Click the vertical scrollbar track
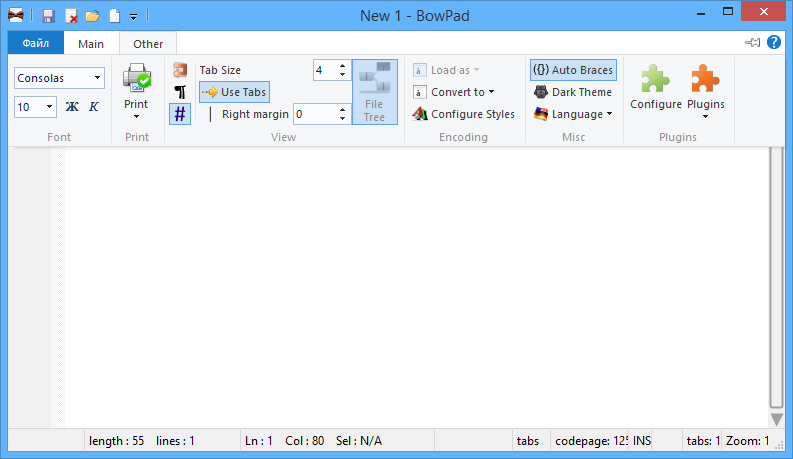 [776, 278]
